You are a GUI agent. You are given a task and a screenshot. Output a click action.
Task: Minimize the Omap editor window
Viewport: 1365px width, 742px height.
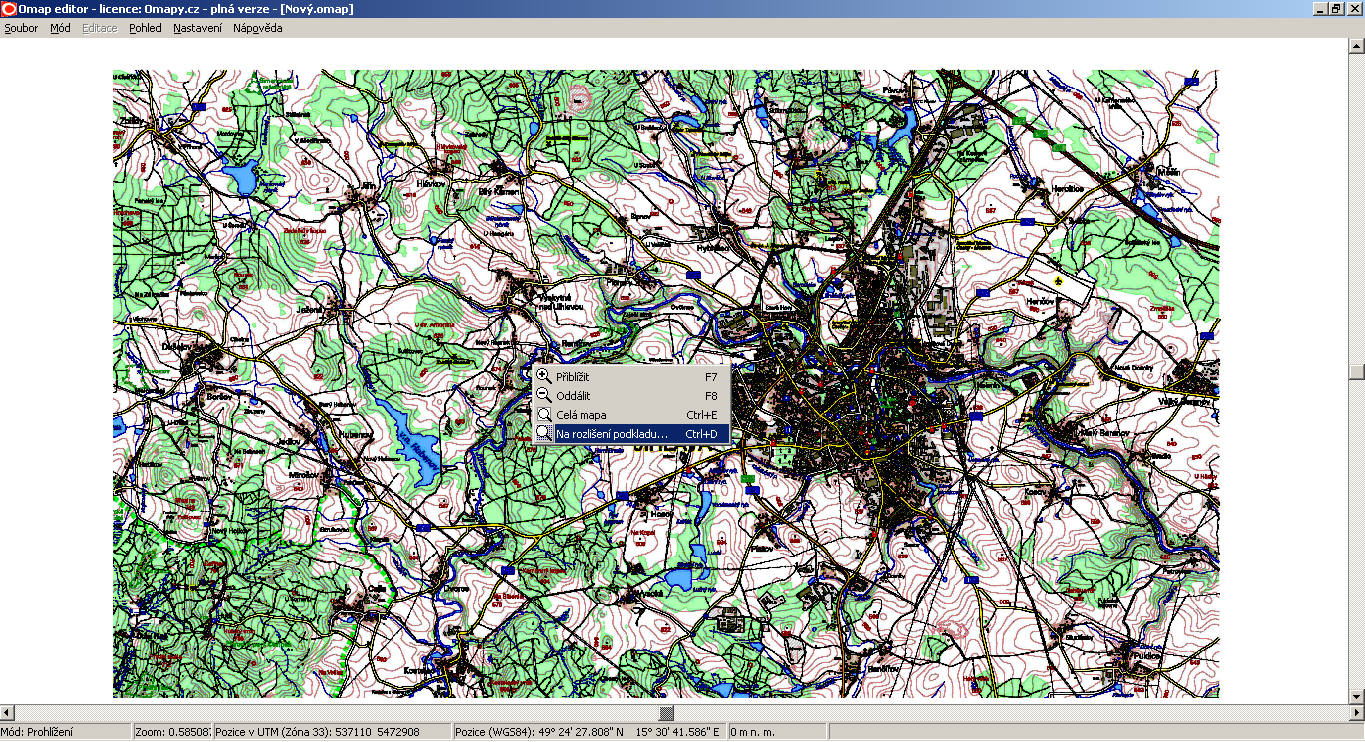pos(1321,9)
